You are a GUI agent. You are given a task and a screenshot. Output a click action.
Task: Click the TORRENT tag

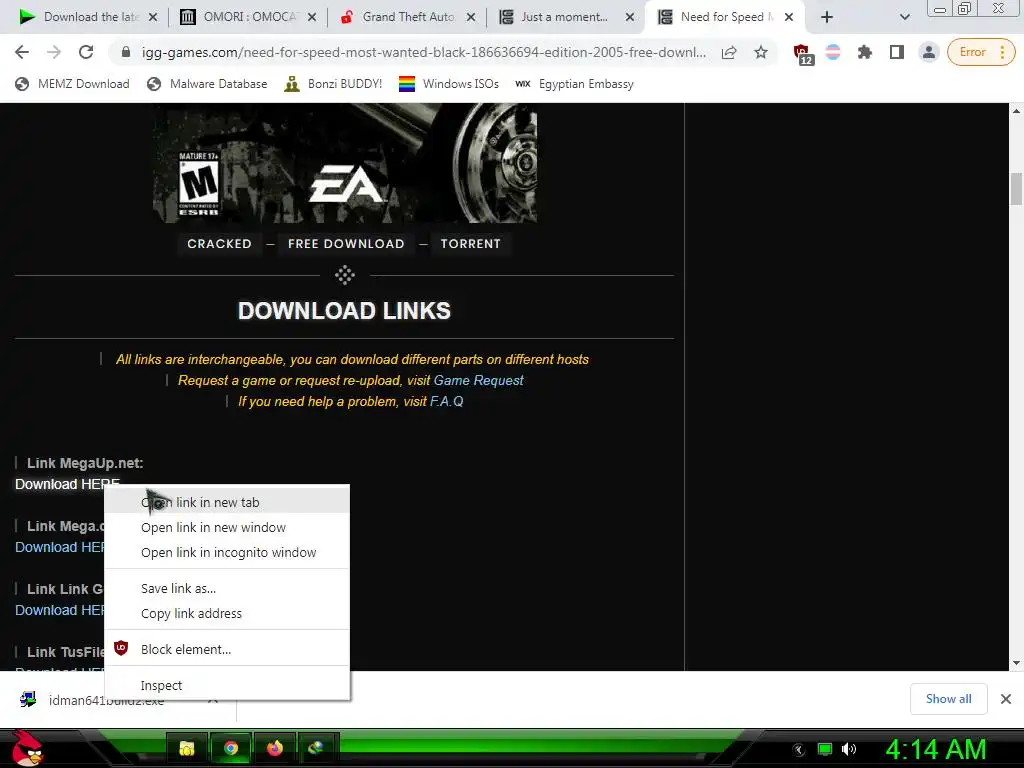coord(470,244)
